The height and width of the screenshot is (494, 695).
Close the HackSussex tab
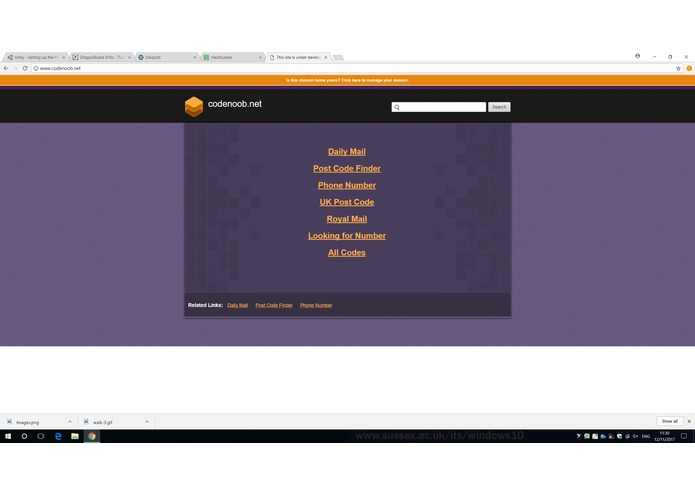[260, 58]
